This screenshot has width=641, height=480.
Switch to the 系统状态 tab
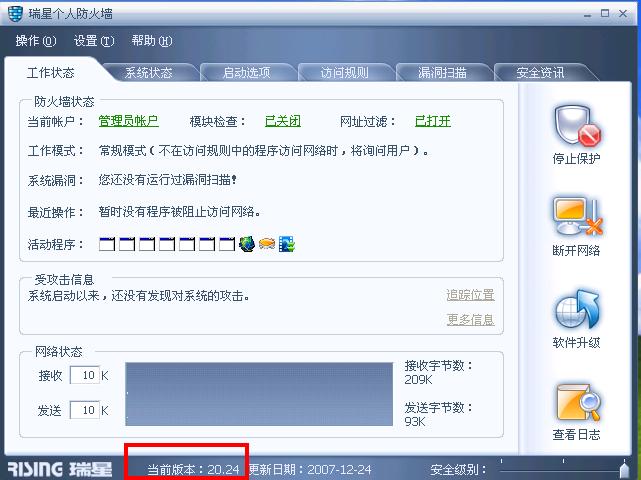149,73
